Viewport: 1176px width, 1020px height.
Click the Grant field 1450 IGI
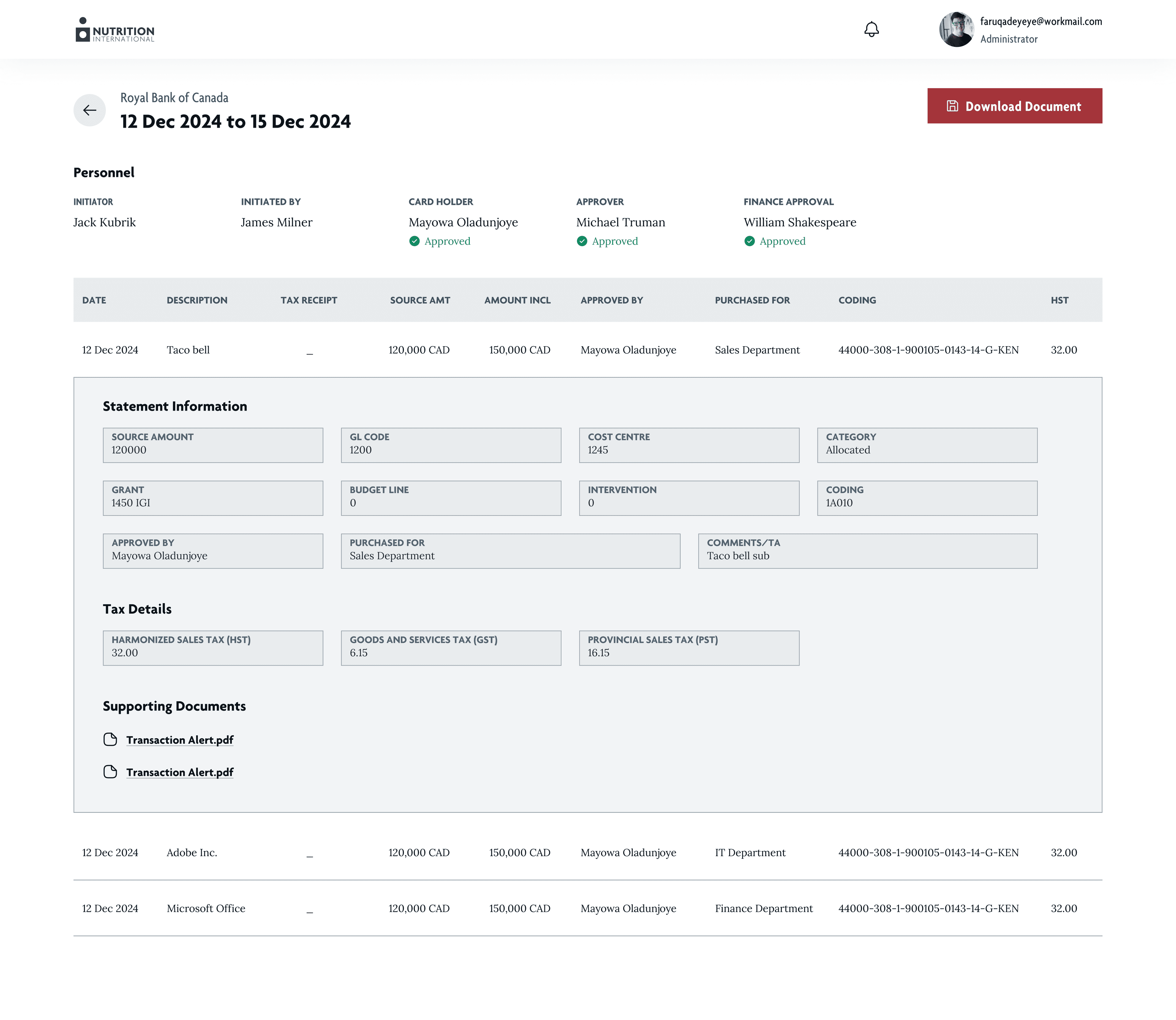point(213,498)
